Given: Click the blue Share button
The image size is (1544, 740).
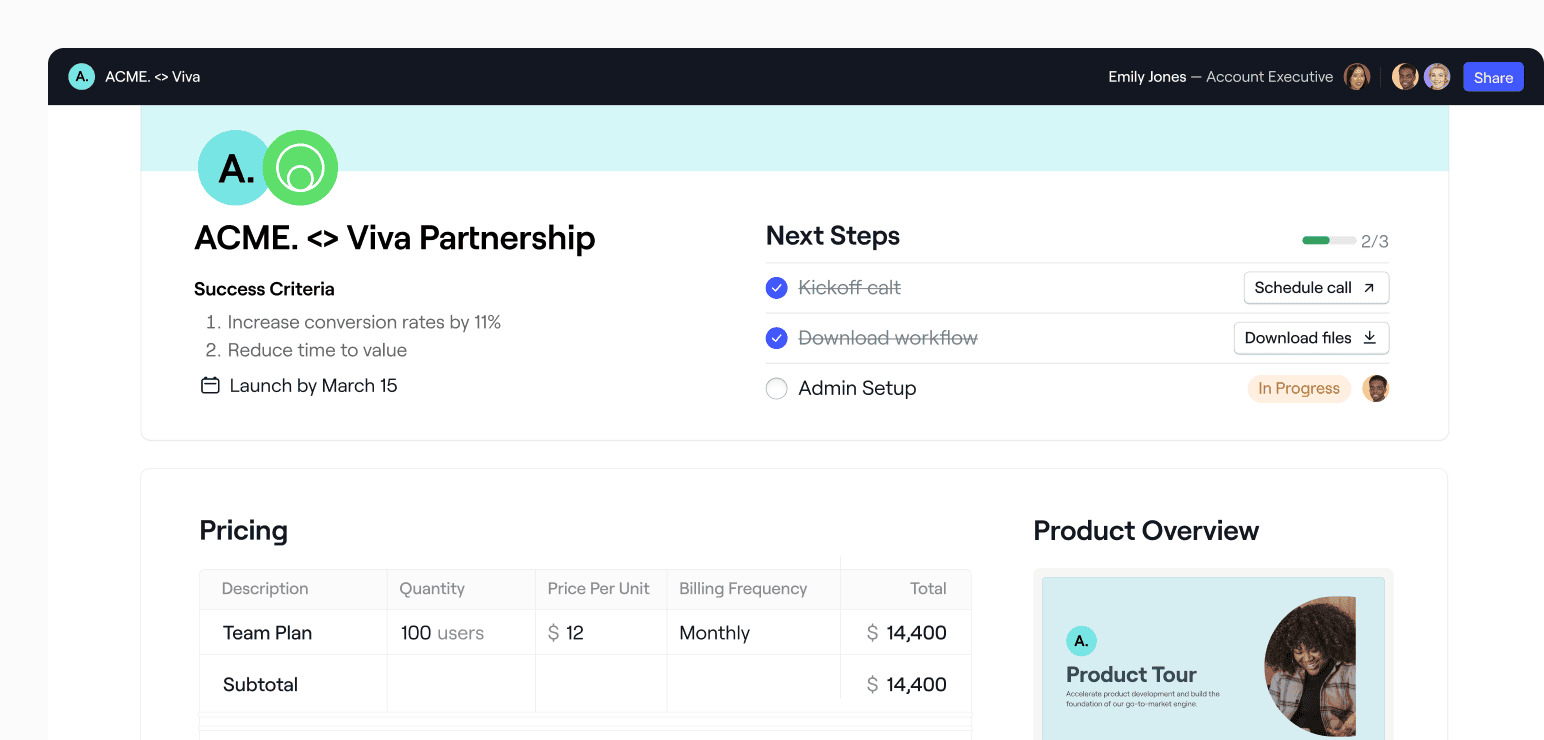Looking at the screenshot, I should tap(1493, 77).
